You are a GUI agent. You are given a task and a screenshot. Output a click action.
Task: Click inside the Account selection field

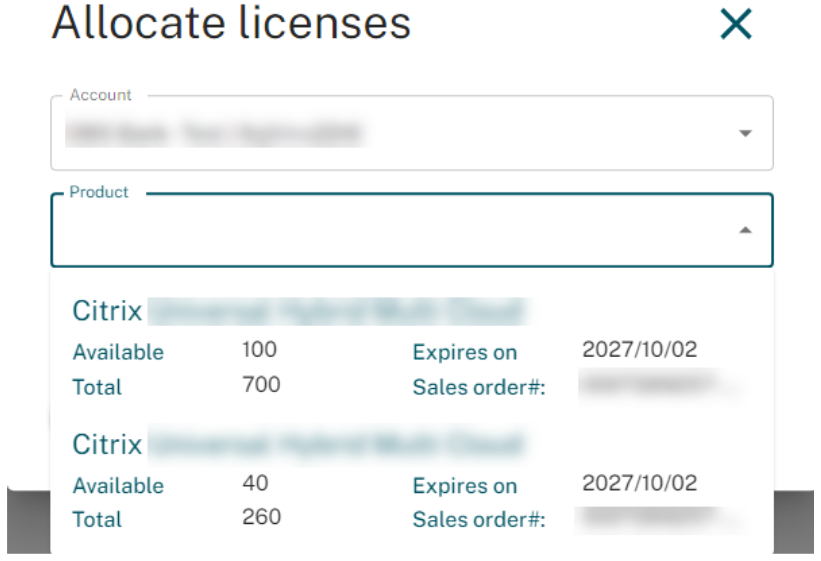coord(390,133)
